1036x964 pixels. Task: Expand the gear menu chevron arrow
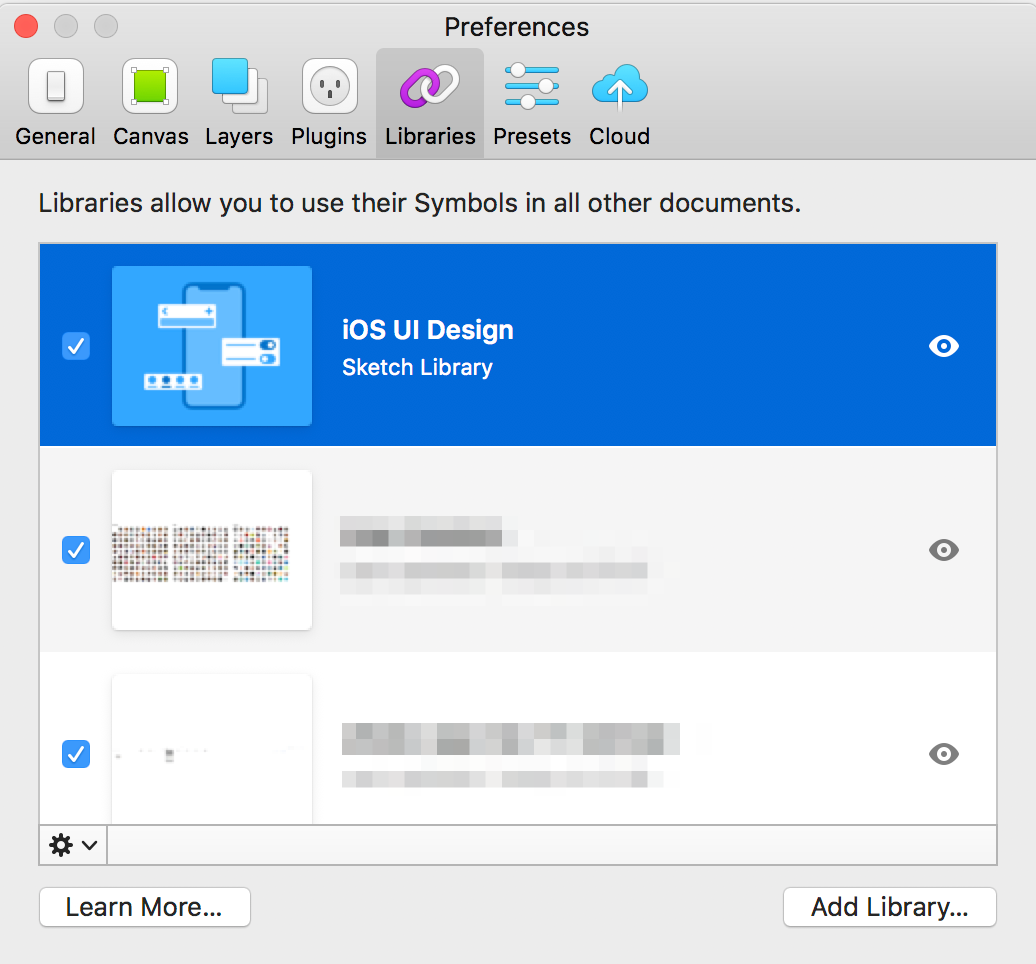pos(90,845)
